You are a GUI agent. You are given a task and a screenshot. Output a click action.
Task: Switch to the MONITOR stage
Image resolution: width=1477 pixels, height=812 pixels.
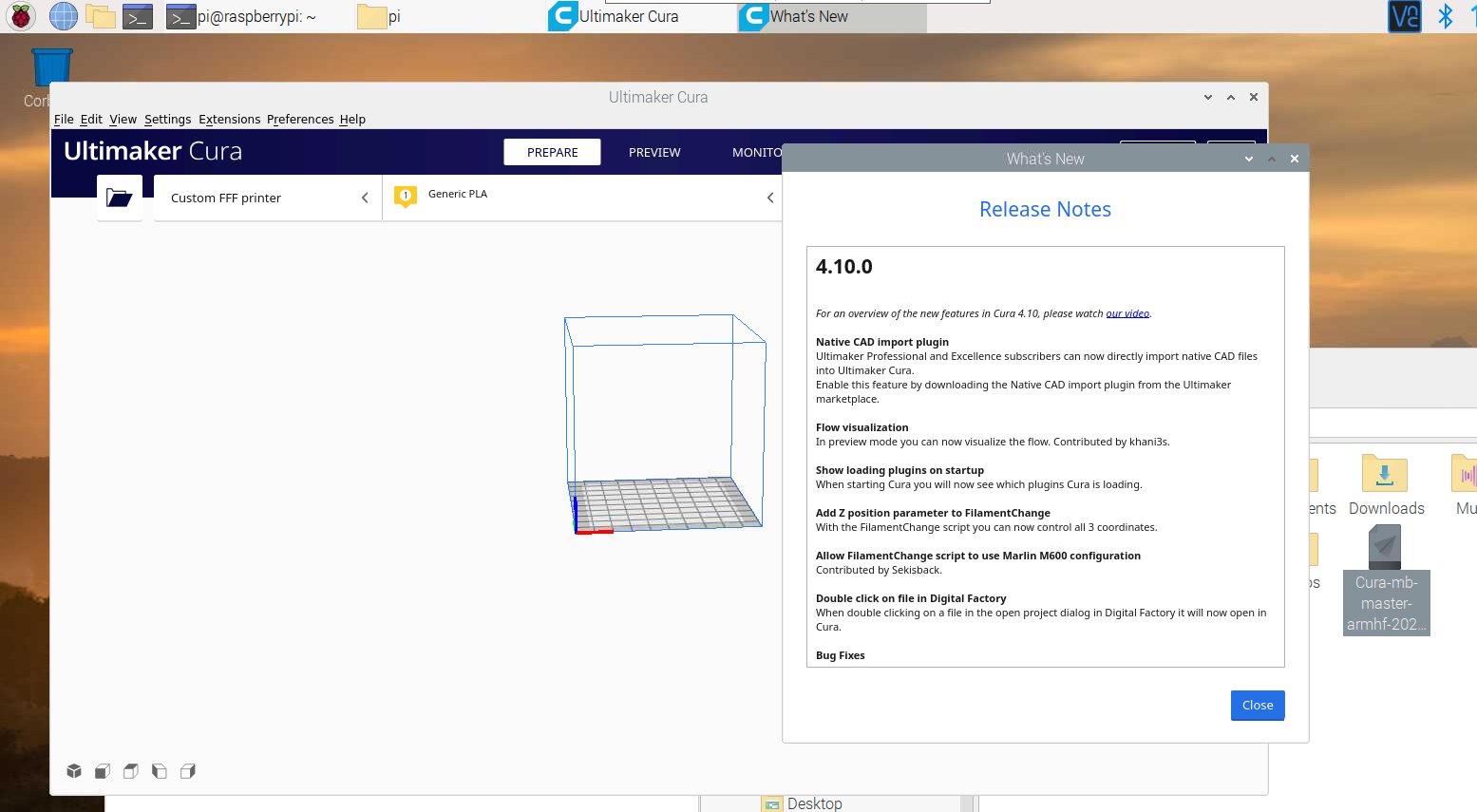(757, 152)
